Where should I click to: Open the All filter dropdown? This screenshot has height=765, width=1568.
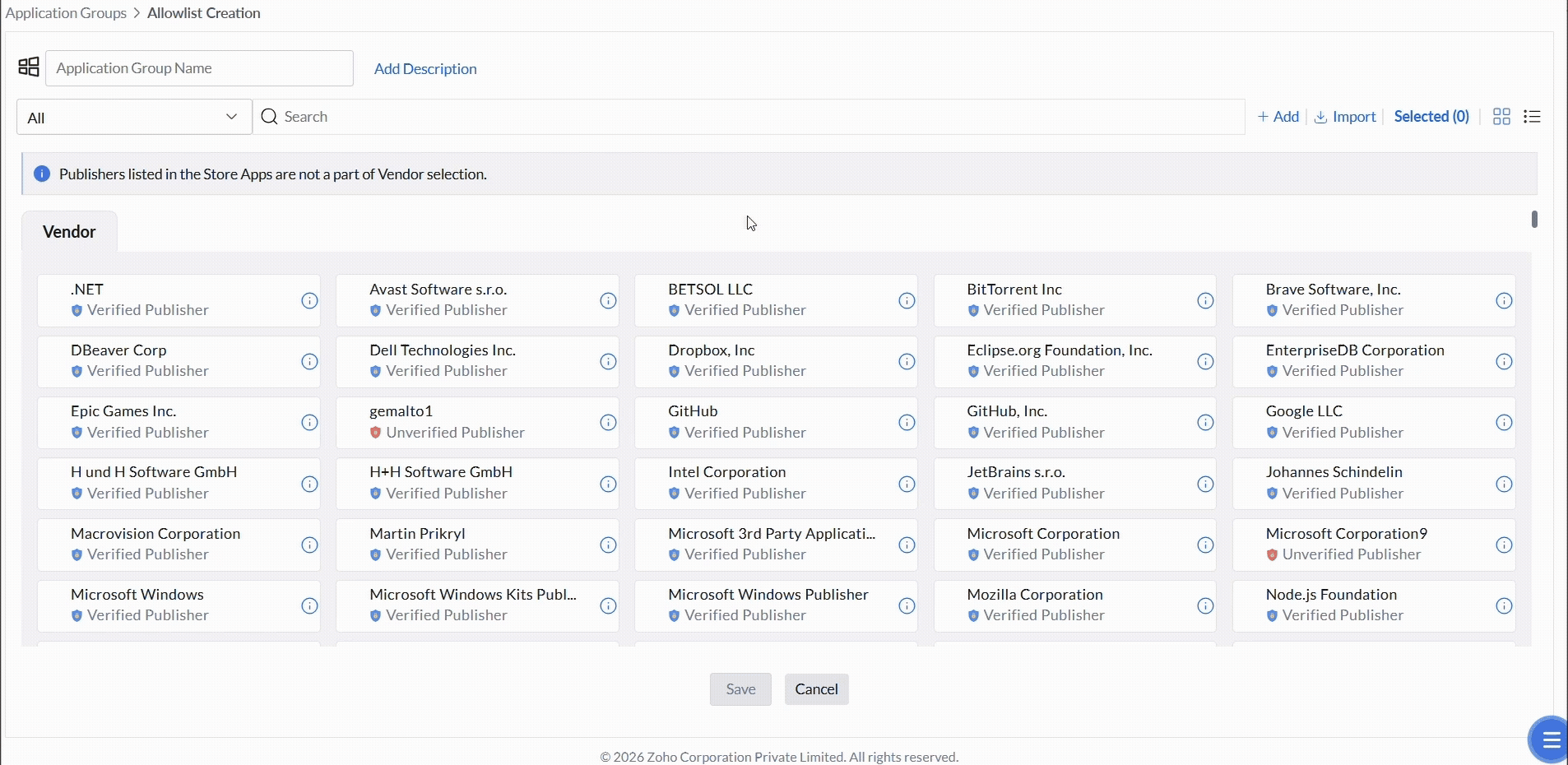pyautogui.click(x=134, y=117)
